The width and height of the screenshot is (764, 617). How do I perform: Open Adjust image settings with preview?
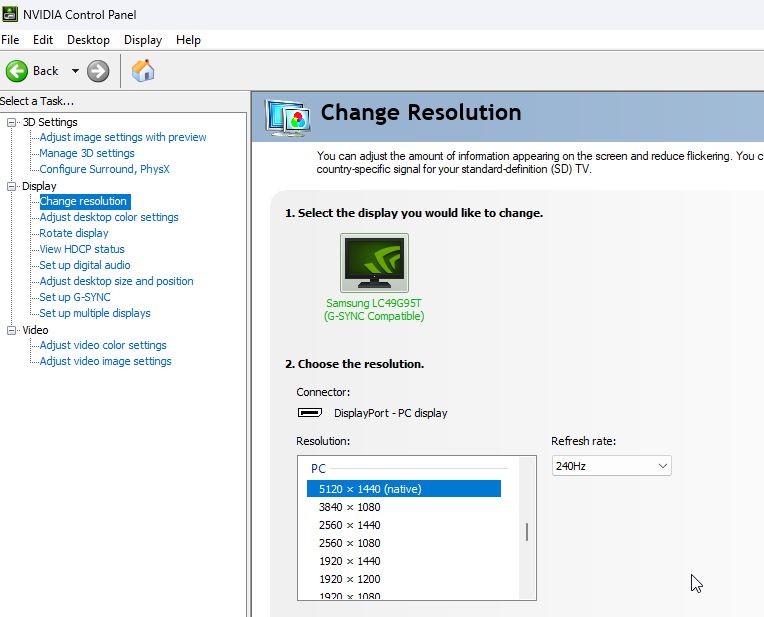click(x=123, y=137)
